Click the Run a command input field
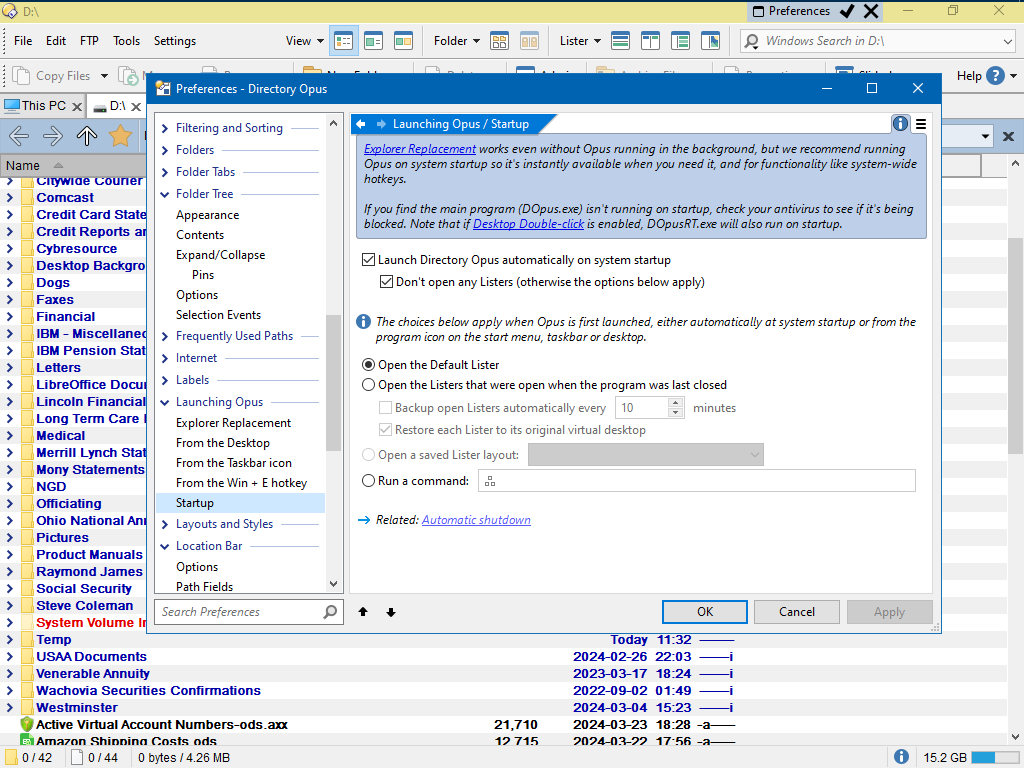 click(x=697, y=481)
